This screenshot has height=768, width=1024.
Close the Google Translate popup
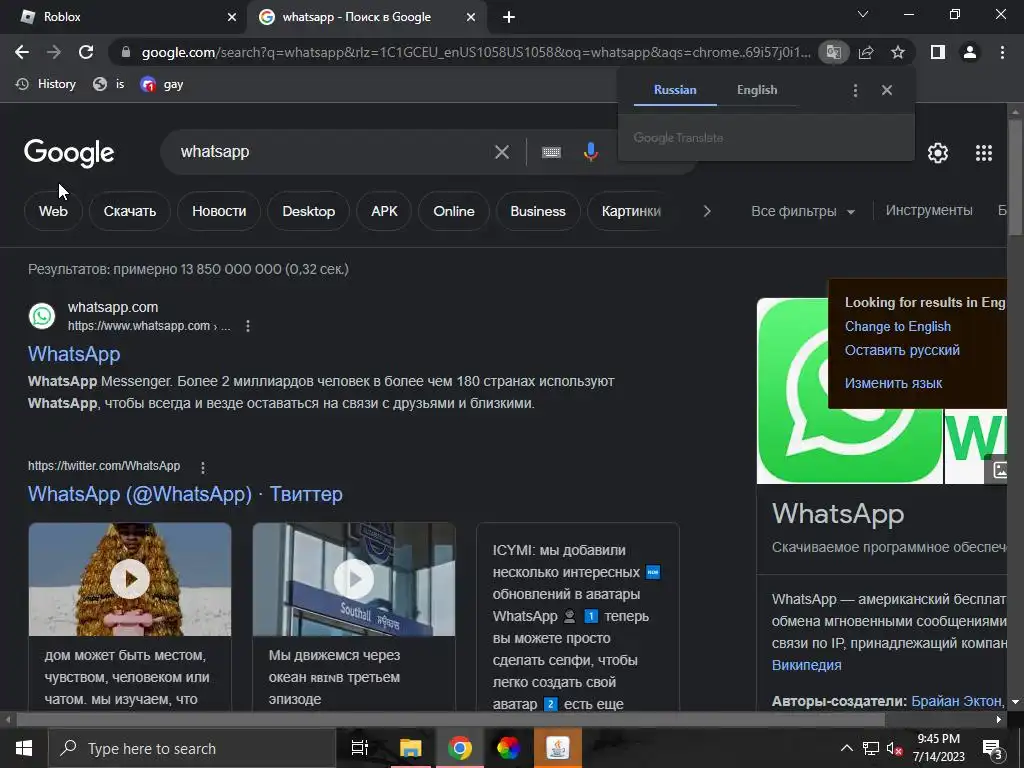click(x=887, y=90)
